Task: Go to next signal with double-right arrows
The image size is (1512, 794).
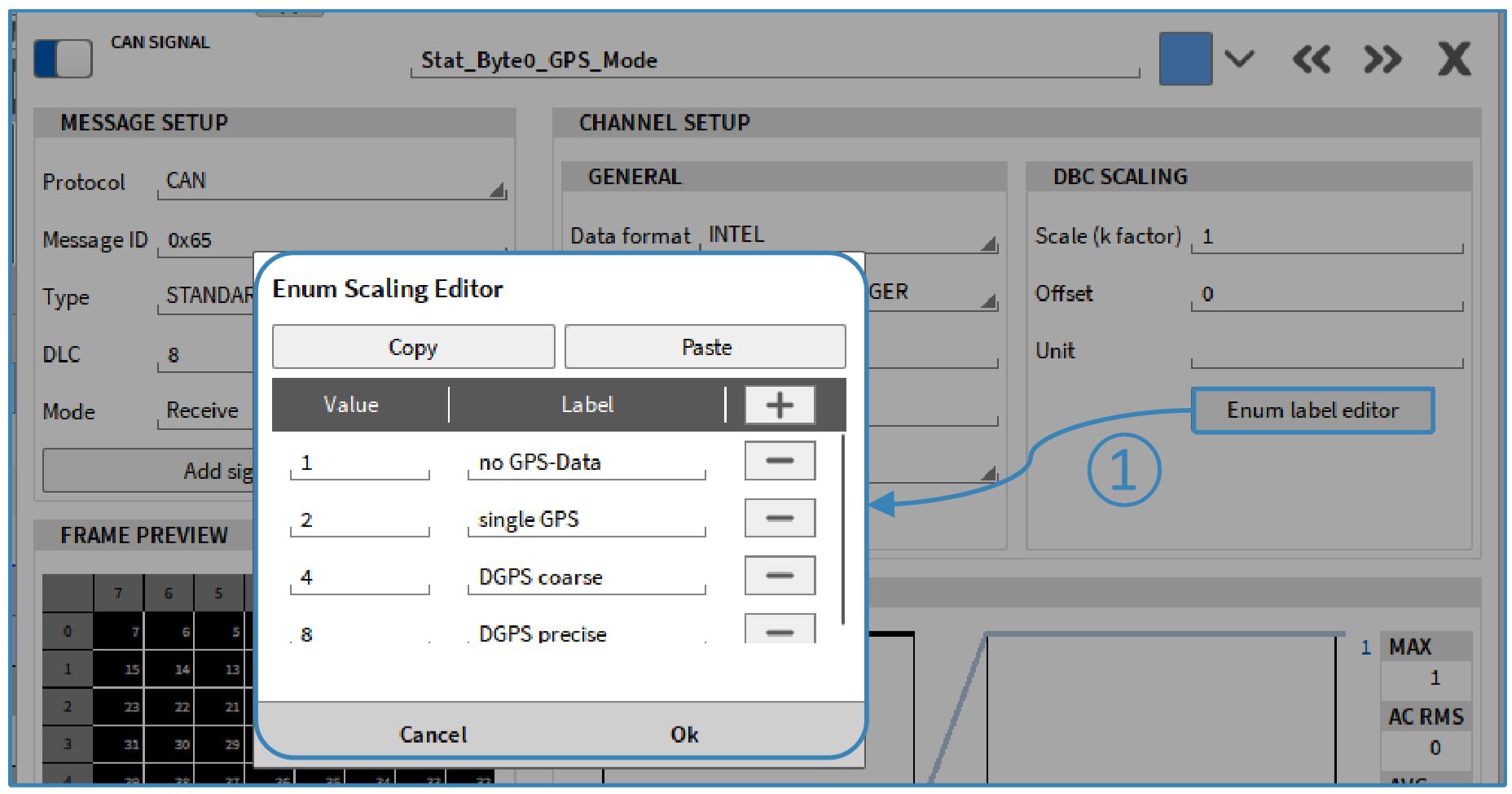Action: [1382, 59]
